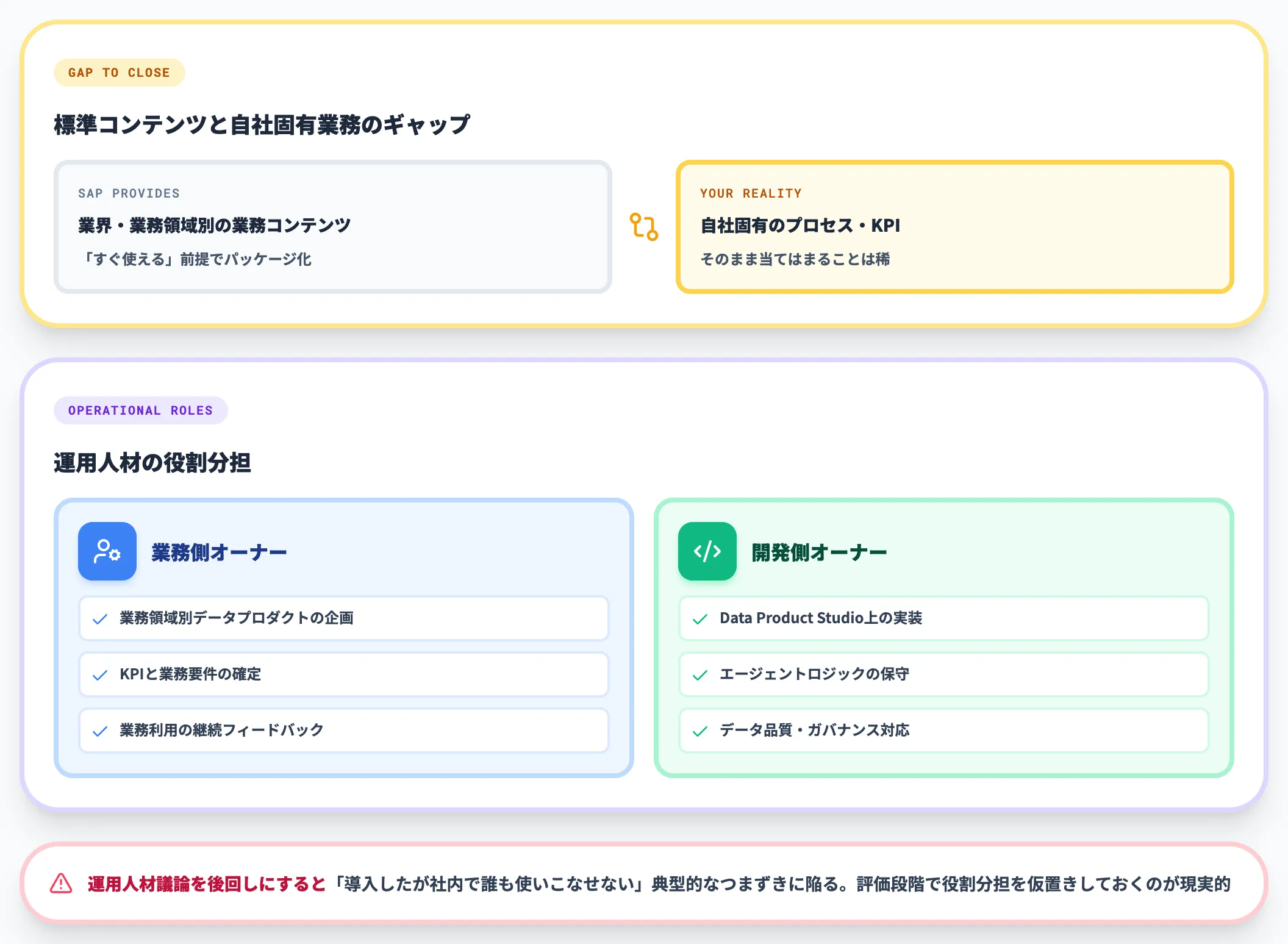Click red text 運用人材議論を後回しにすると

point(207,884)
